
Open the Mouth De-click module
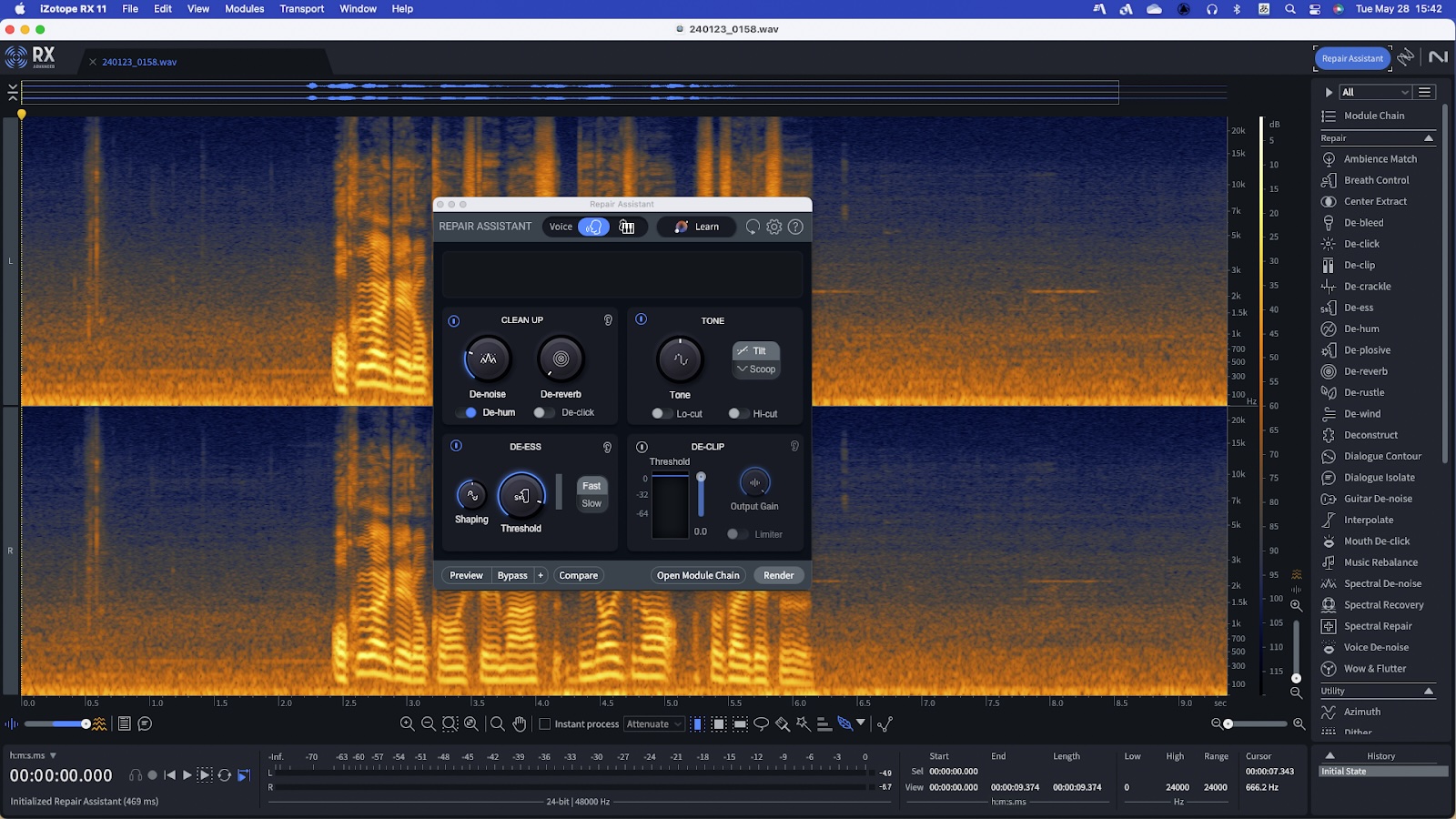coord(1378,541)
